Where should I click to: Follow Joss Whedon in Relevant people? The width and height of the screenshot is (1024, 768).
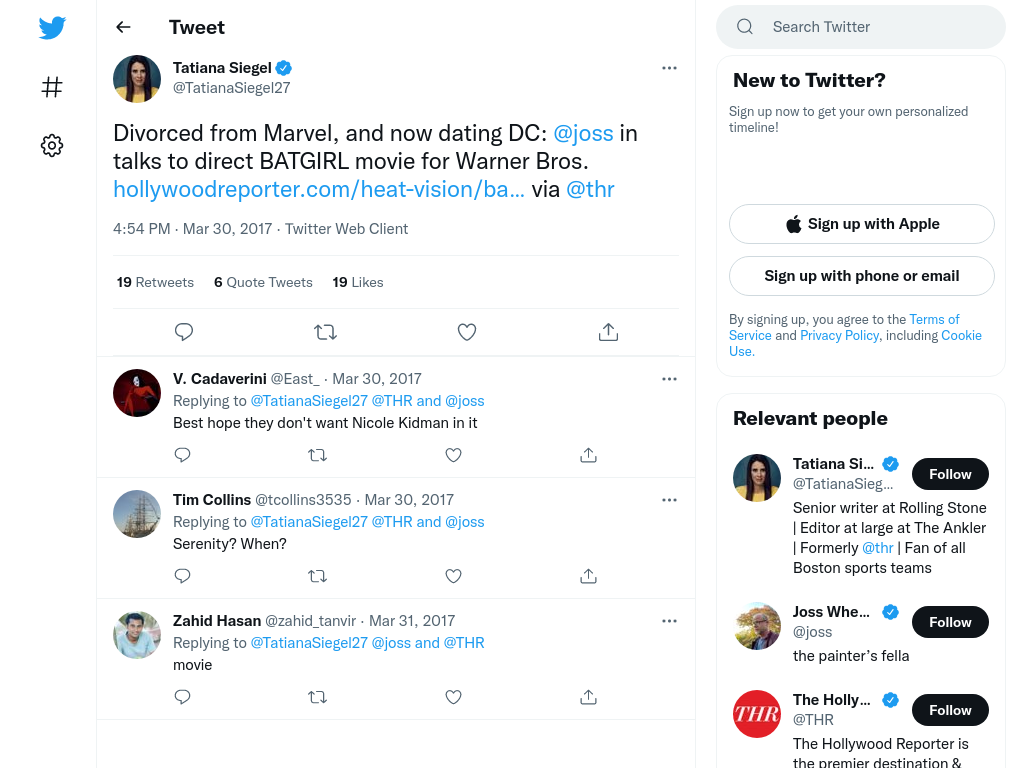click(x=950, y=622)
